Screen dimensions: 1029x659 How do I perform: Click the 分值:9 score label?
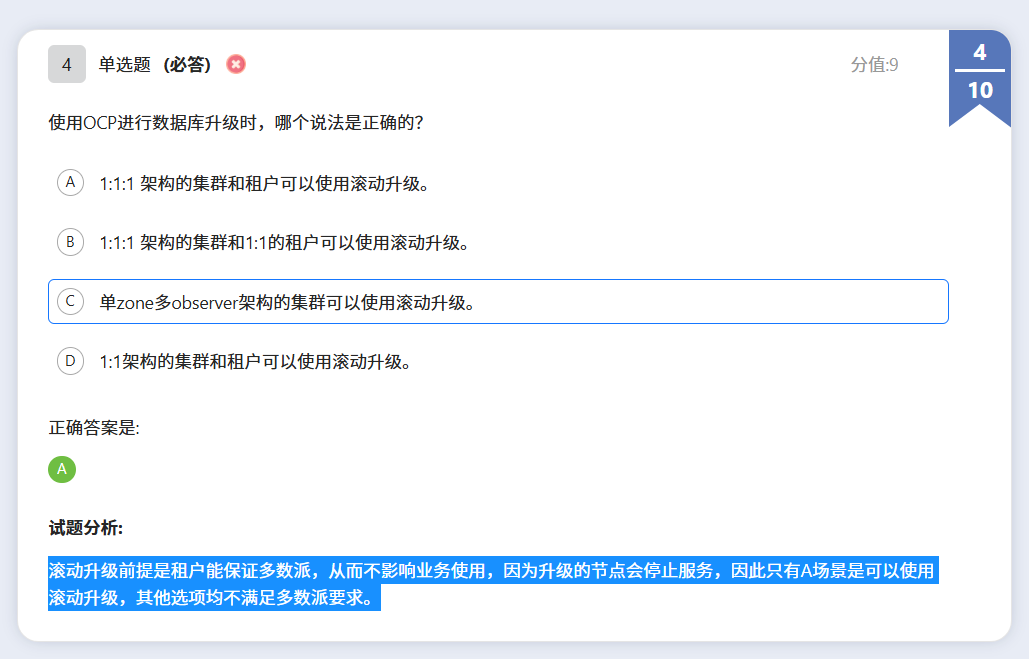[x=874, y=65]
